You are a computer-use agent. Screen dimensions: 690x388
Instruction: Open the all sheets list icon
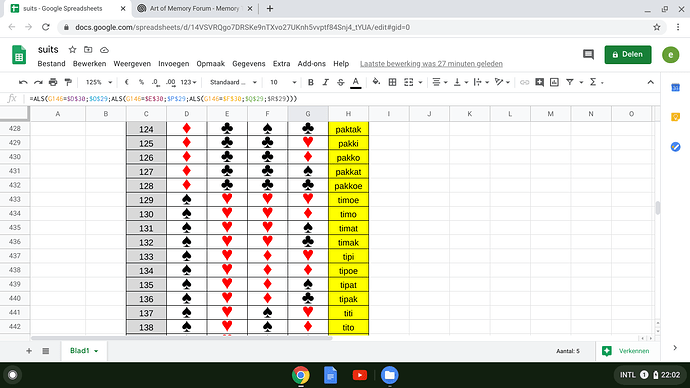point(46,351)
